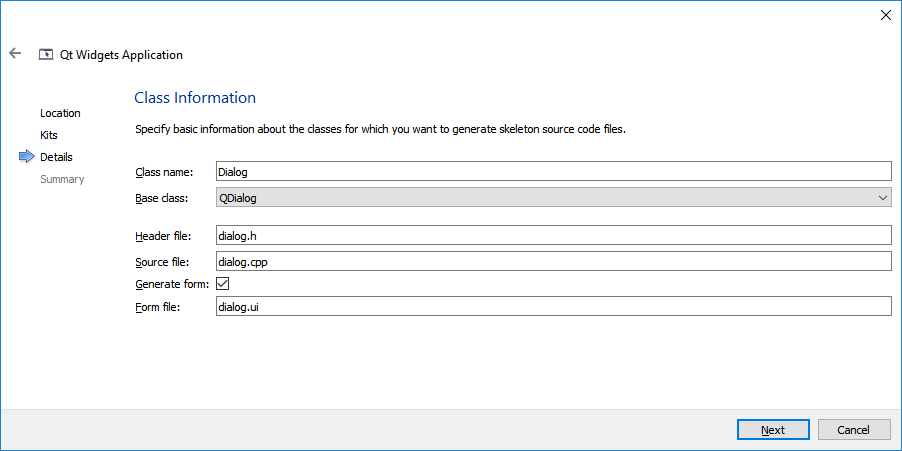The height and width of the screenshot is (451, 902).
Task: Click the Form file label
Action: click(x=158, y=307)
